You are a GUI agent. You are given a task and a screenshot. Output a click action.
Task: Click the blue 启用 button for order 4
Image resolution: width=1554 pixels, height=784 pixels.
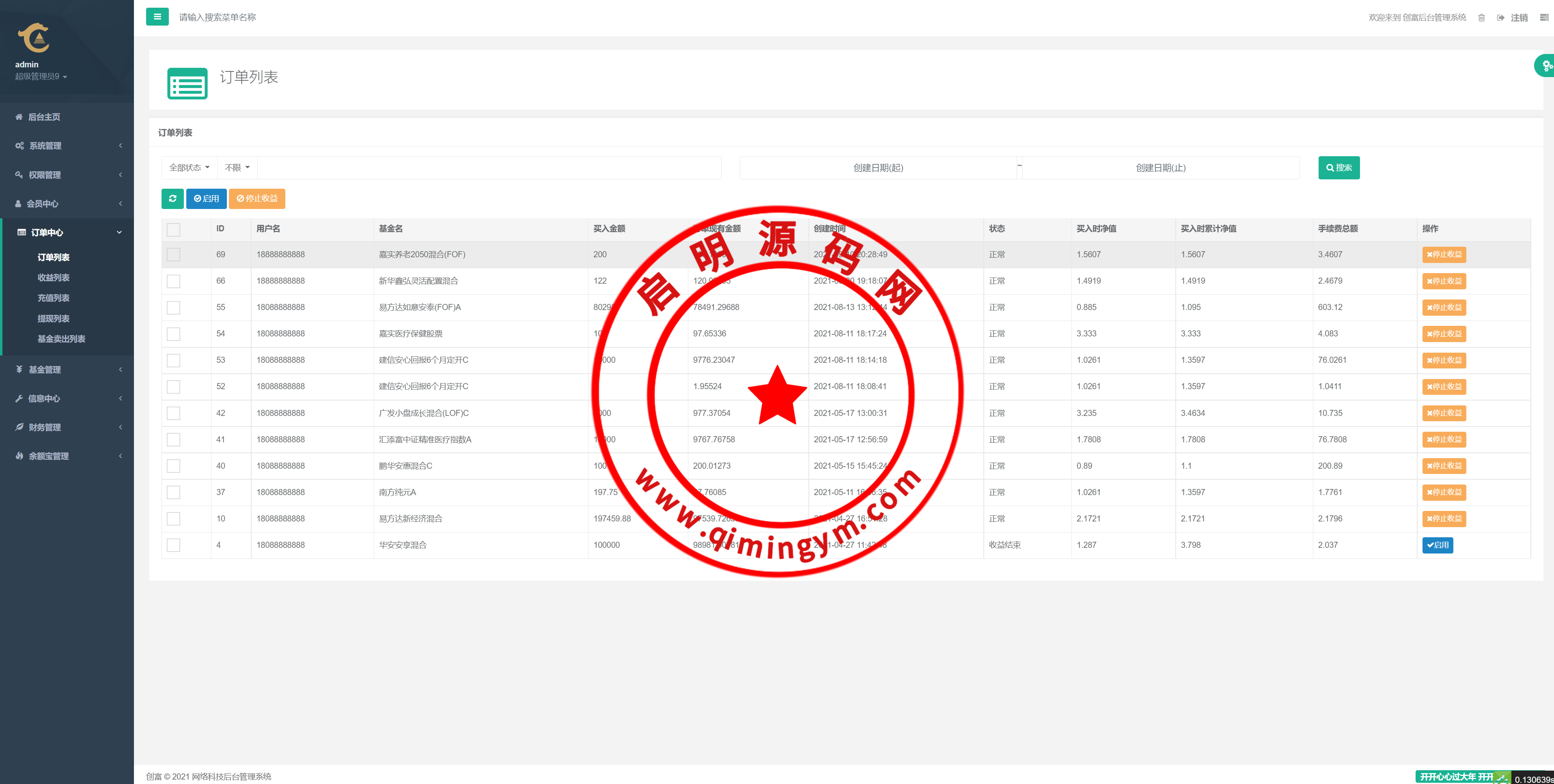pos(1437,545)
